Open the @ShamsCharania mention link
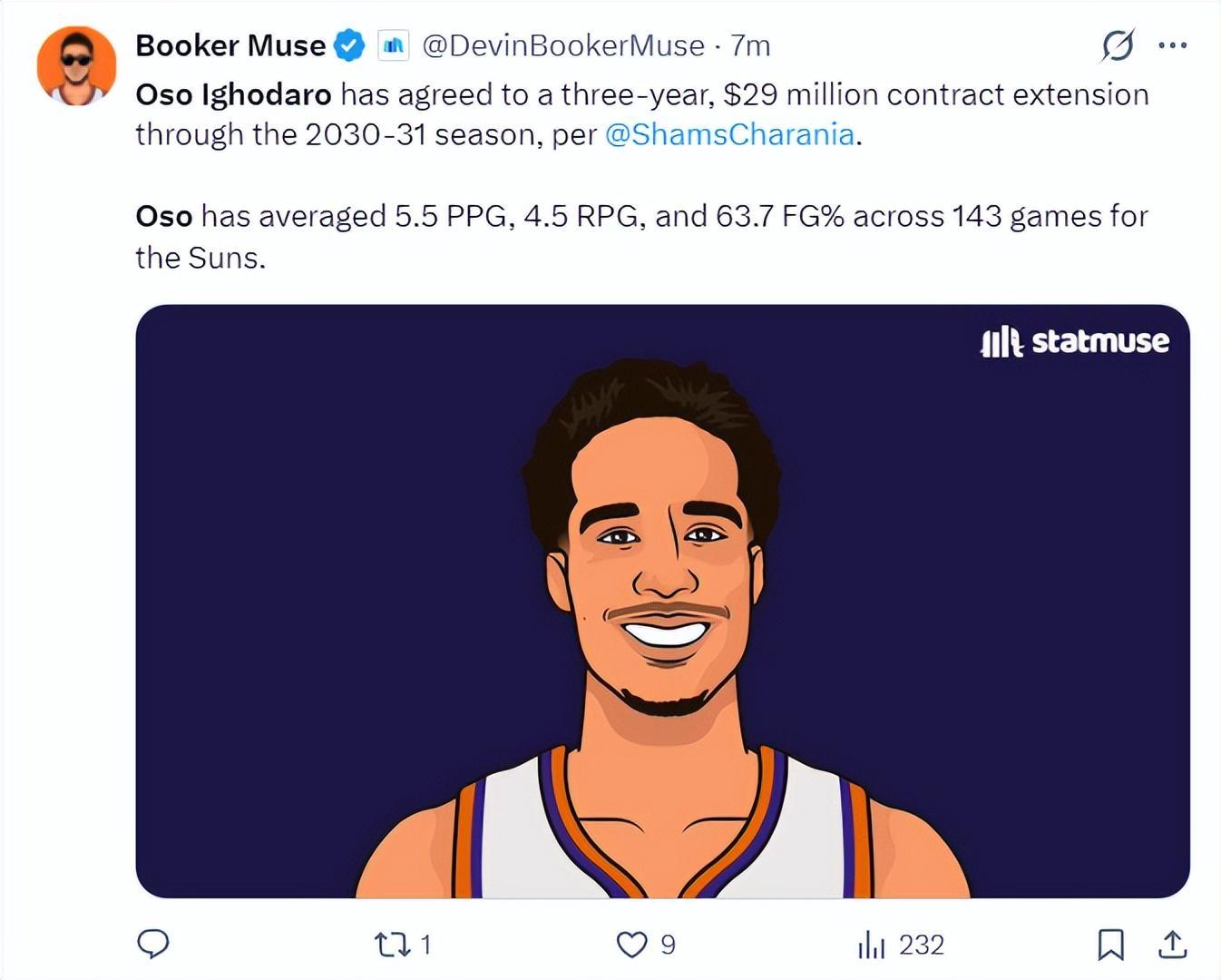The width and height of the screenshot is (1221, 980). click(x=729, y=134)
